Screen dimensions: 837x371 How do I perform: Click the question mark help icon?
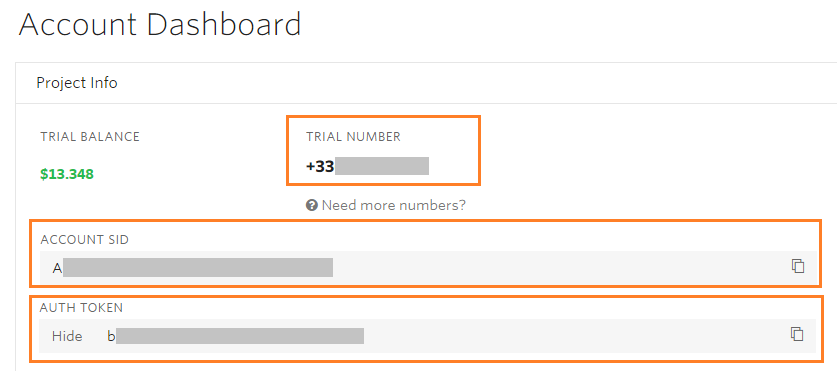point(312,205)
